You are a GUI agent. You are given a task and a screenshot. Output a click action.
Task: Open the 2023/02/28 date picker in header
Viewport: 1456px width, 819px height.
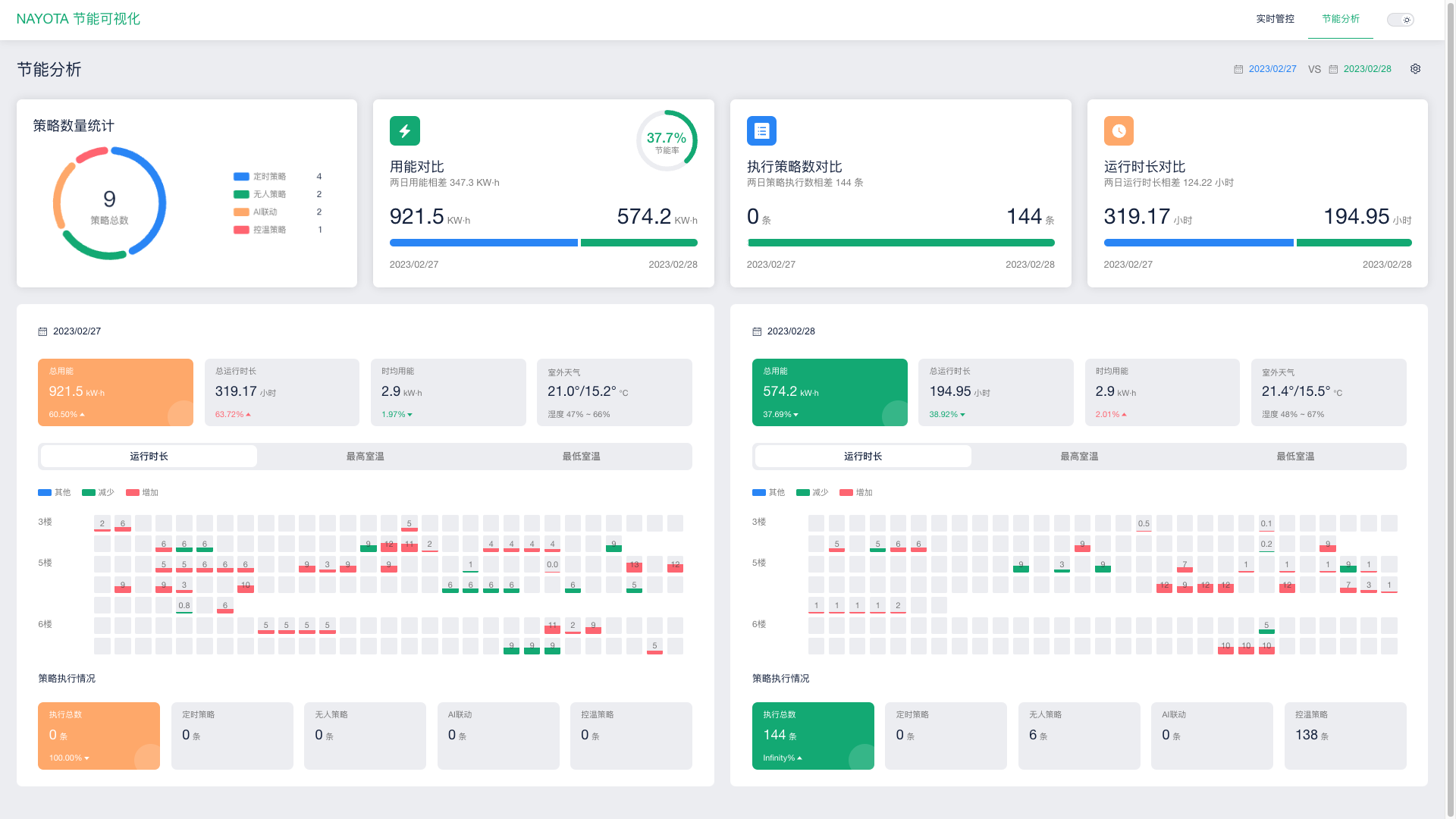[1367, 69]
